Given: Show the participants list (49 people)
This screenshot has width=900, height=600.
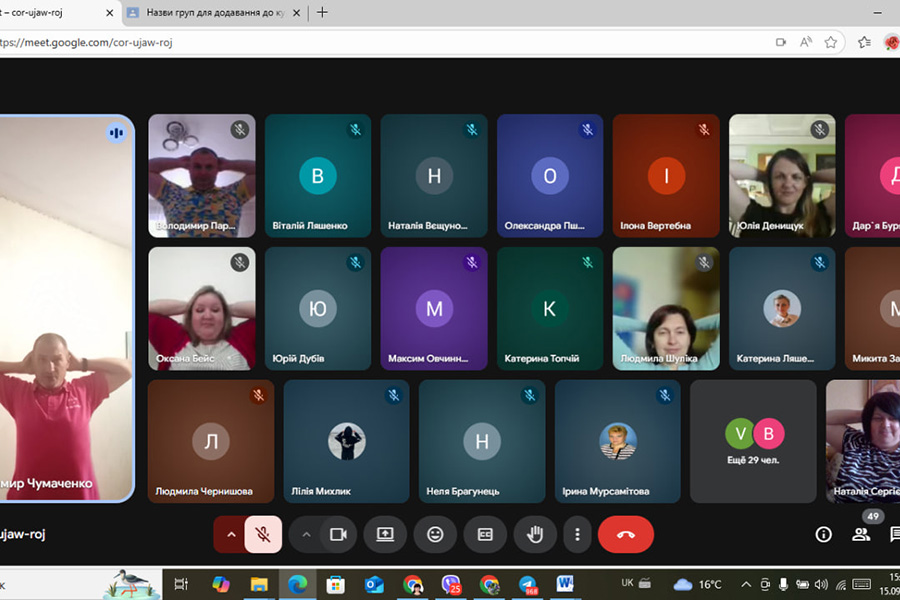Looking at the screenshot, I should (860, 535).
